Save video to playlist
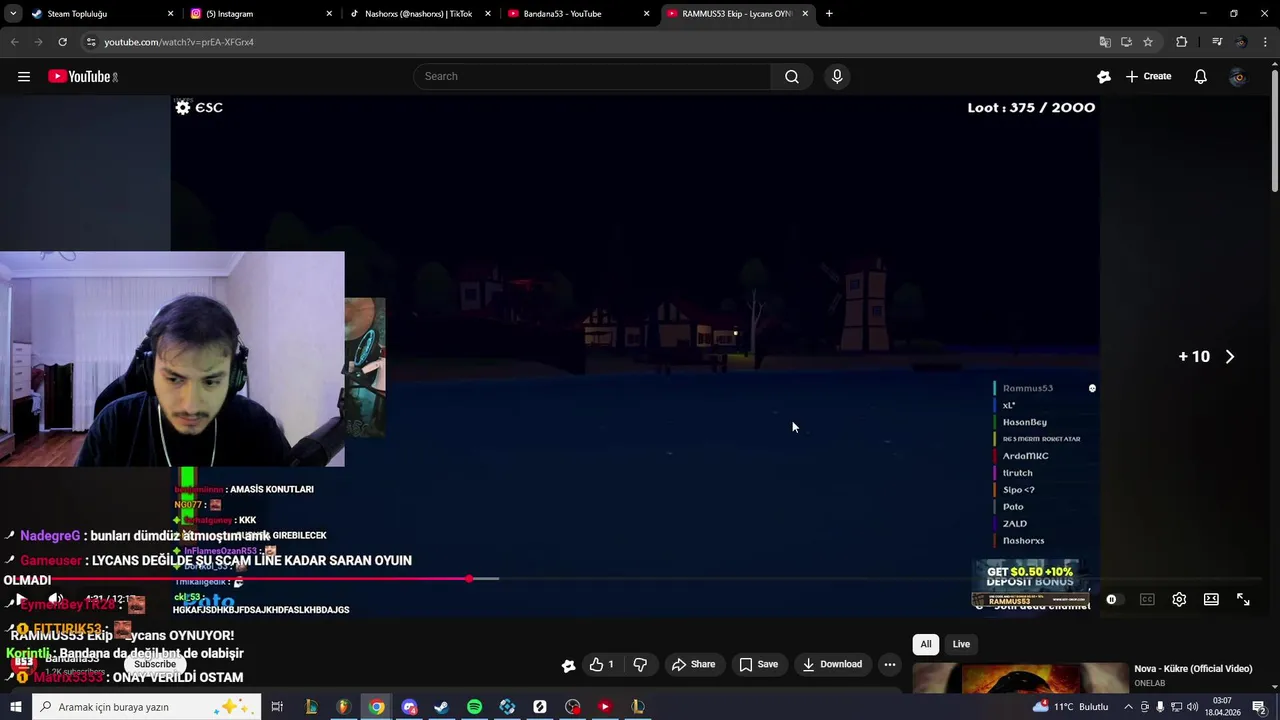Screen dimensions: 1280x720 point(758,664)
